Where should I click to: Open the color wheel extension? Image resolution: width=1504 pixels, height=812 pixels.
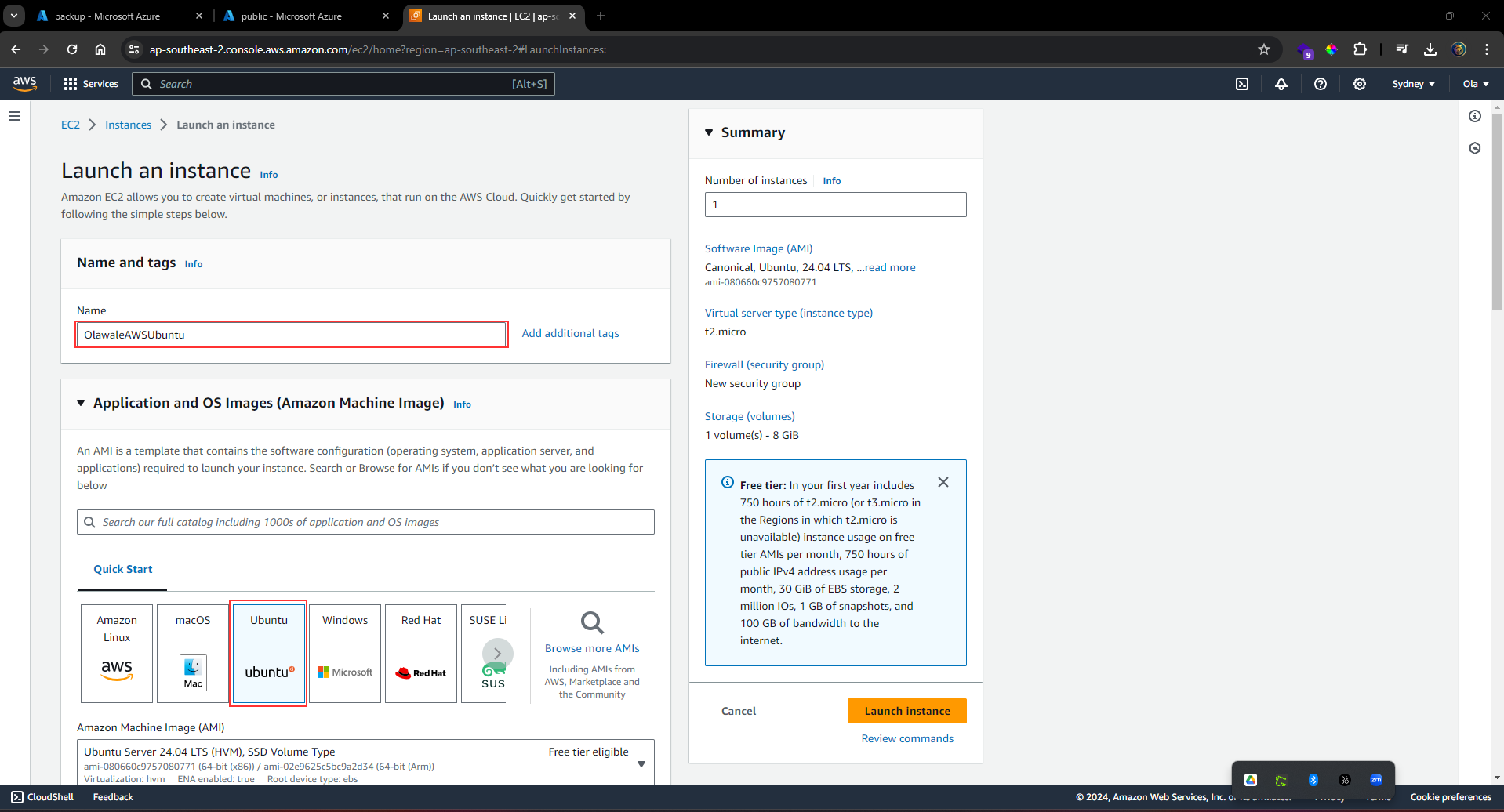(x=1331, y=49)
